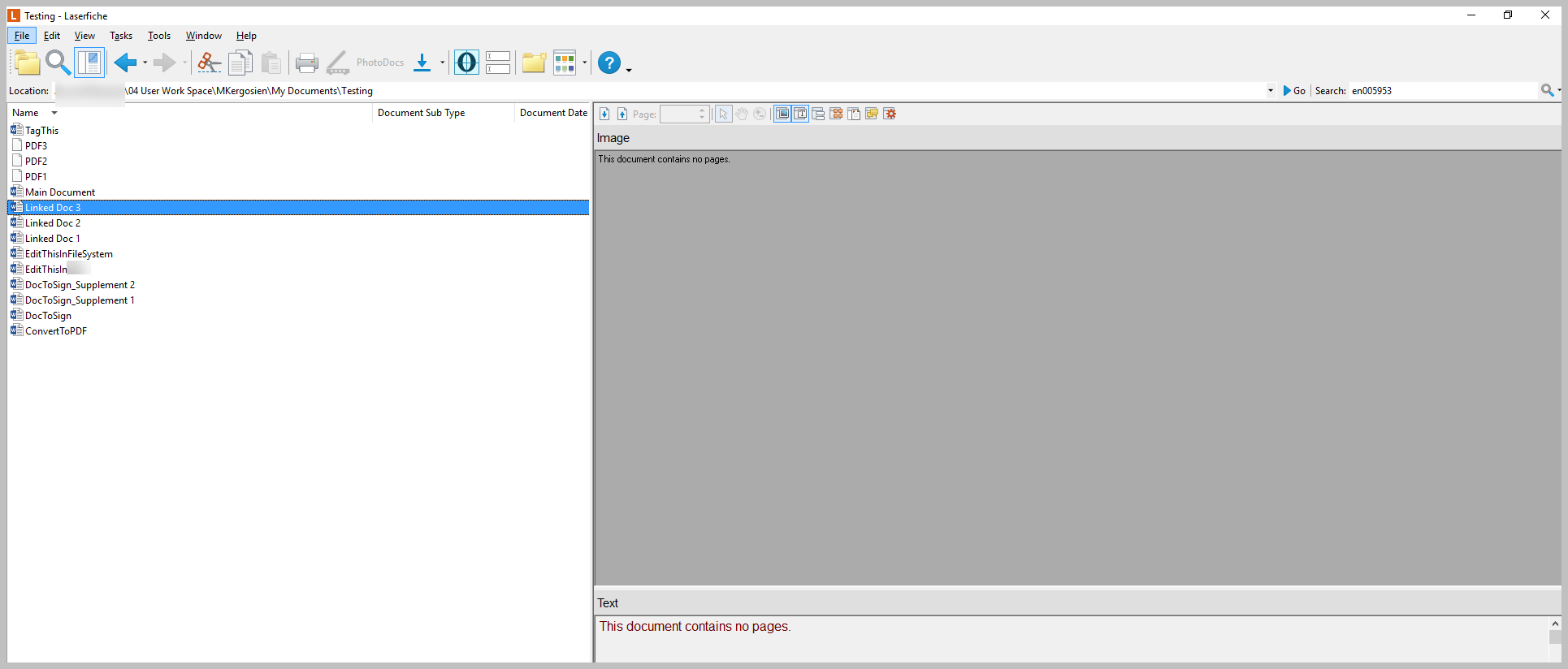The width and height of the screenshot is (1568, 669).
Task: Toggle the Text pane view button
Action: 800,114
